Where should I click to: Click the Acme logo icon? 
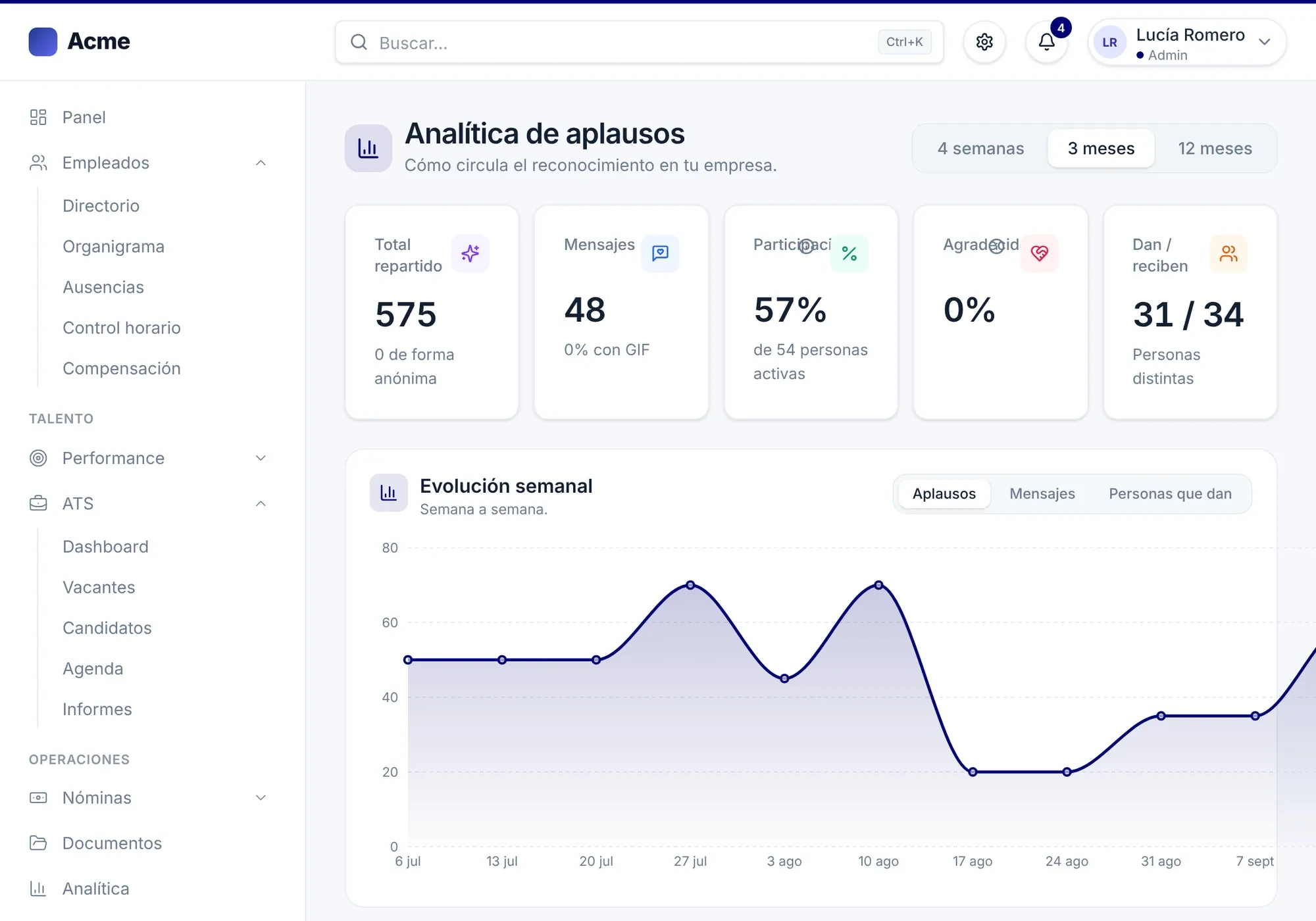(x=43, y=41)
